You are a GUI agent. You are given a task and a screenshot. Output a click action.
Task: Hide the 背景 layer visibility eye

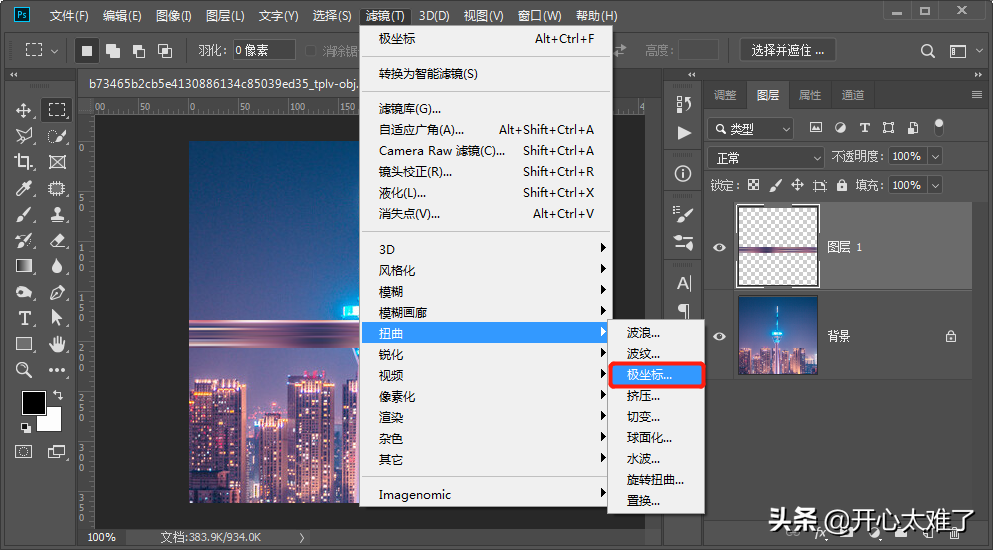(719, 336)
